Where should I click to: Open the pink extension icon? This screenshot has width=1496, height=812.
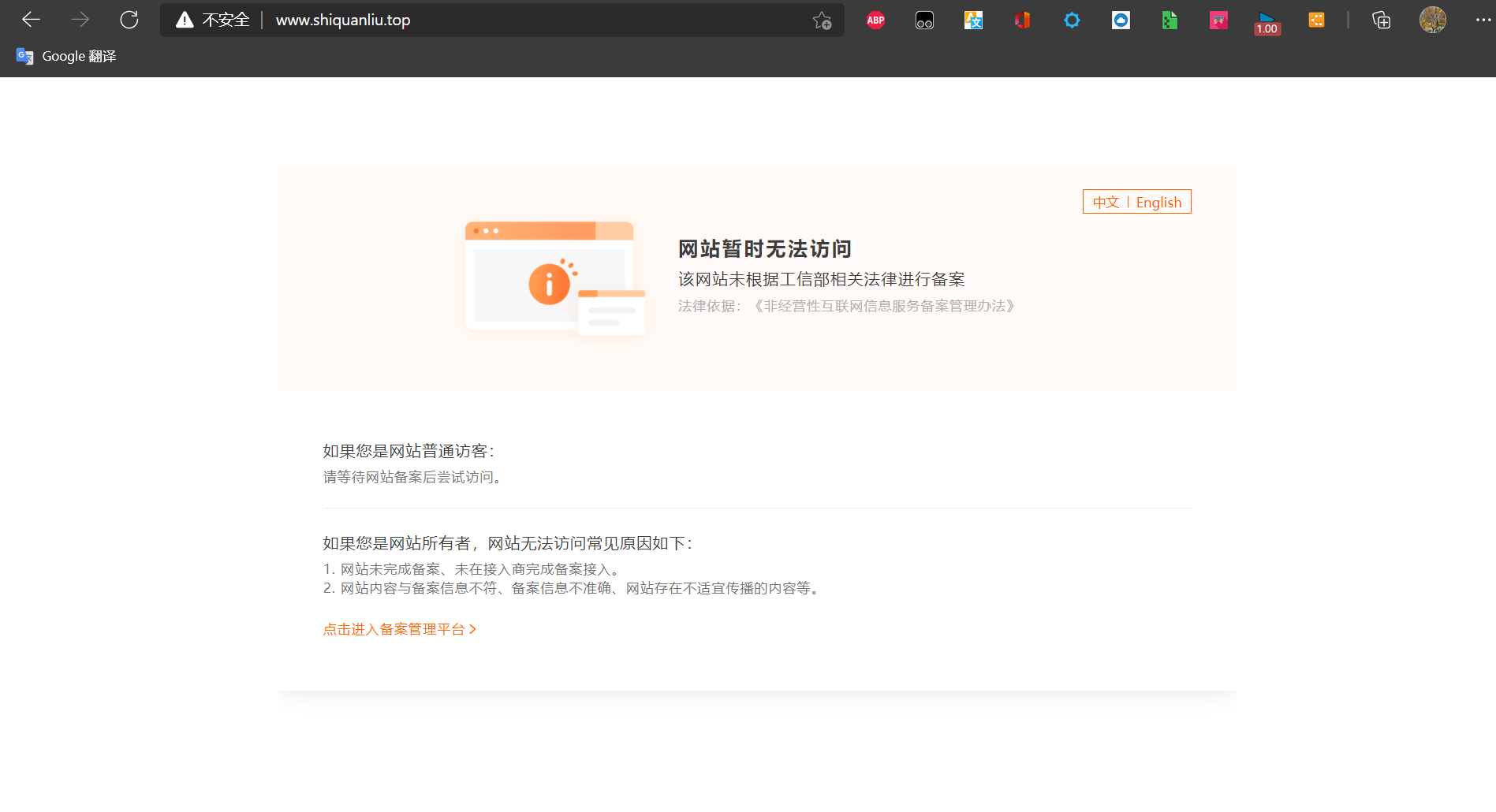(1218, 20)
